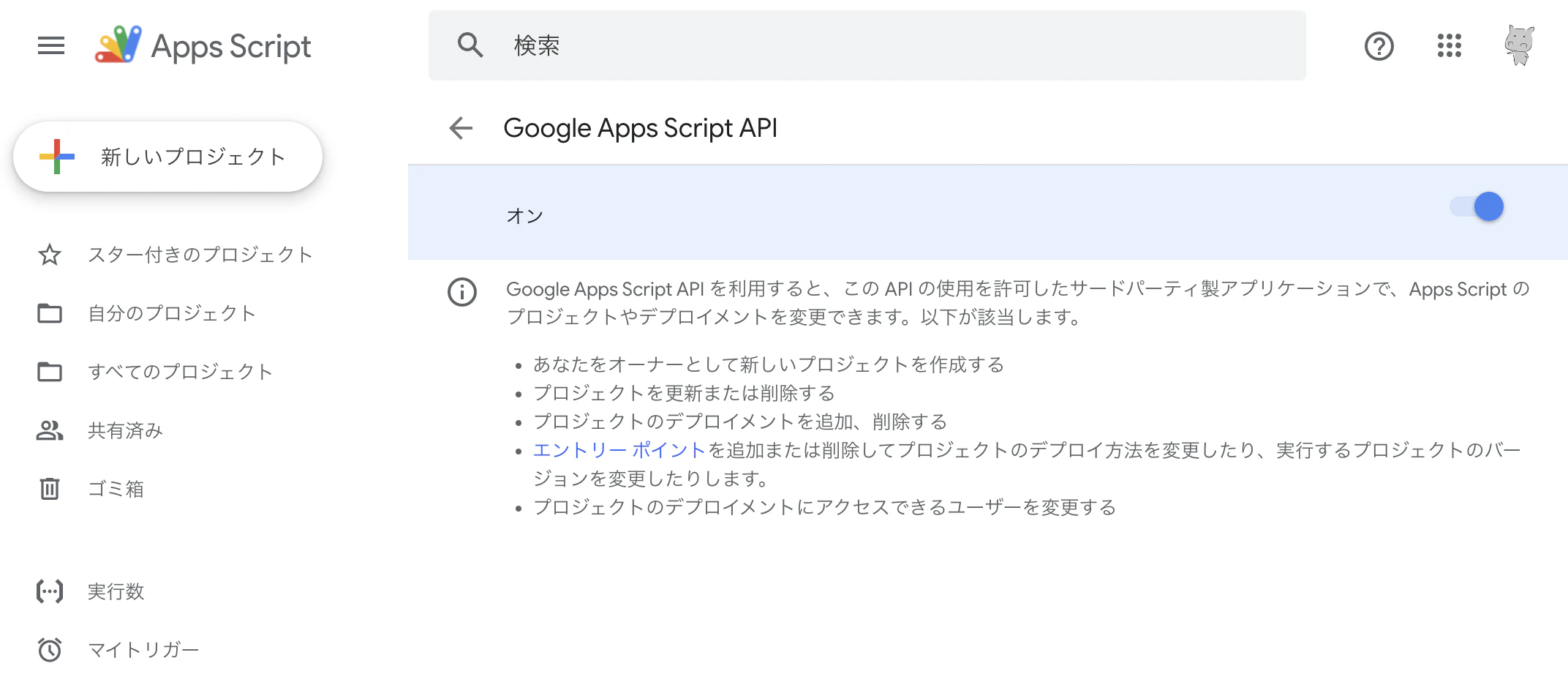Open 共有済み shared projects
The image size is (1568, 685).
coord(125,430)
